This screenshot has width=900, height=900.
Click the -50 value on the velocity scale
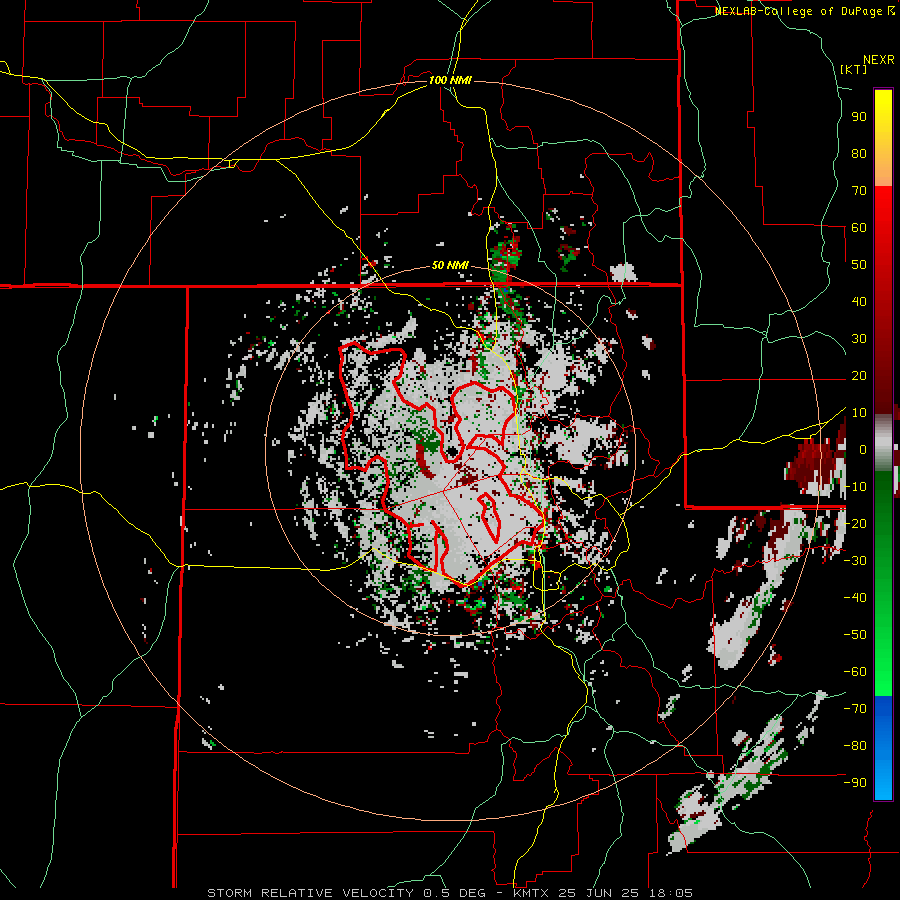tap(855, 635)
